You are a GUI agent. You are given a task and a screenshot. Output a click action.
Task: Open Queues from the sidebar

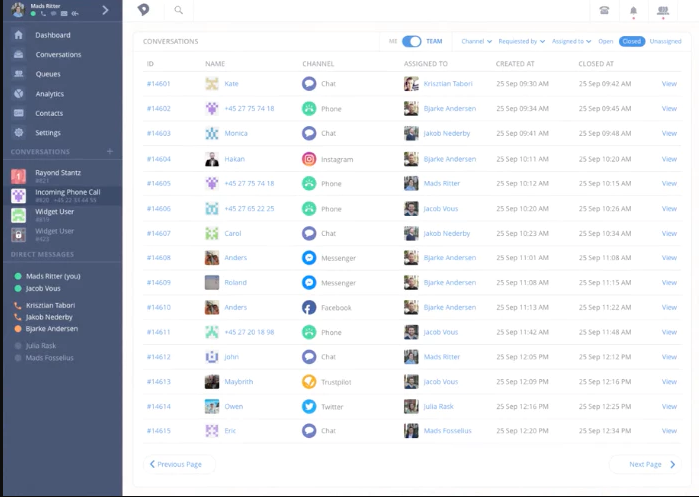47,74
